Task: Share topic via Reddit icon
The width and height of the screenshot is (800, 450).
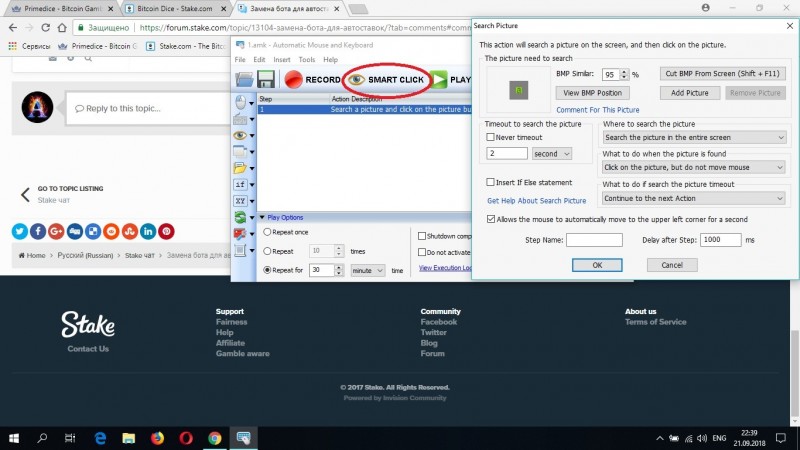Action: click(x=111, y=231)
